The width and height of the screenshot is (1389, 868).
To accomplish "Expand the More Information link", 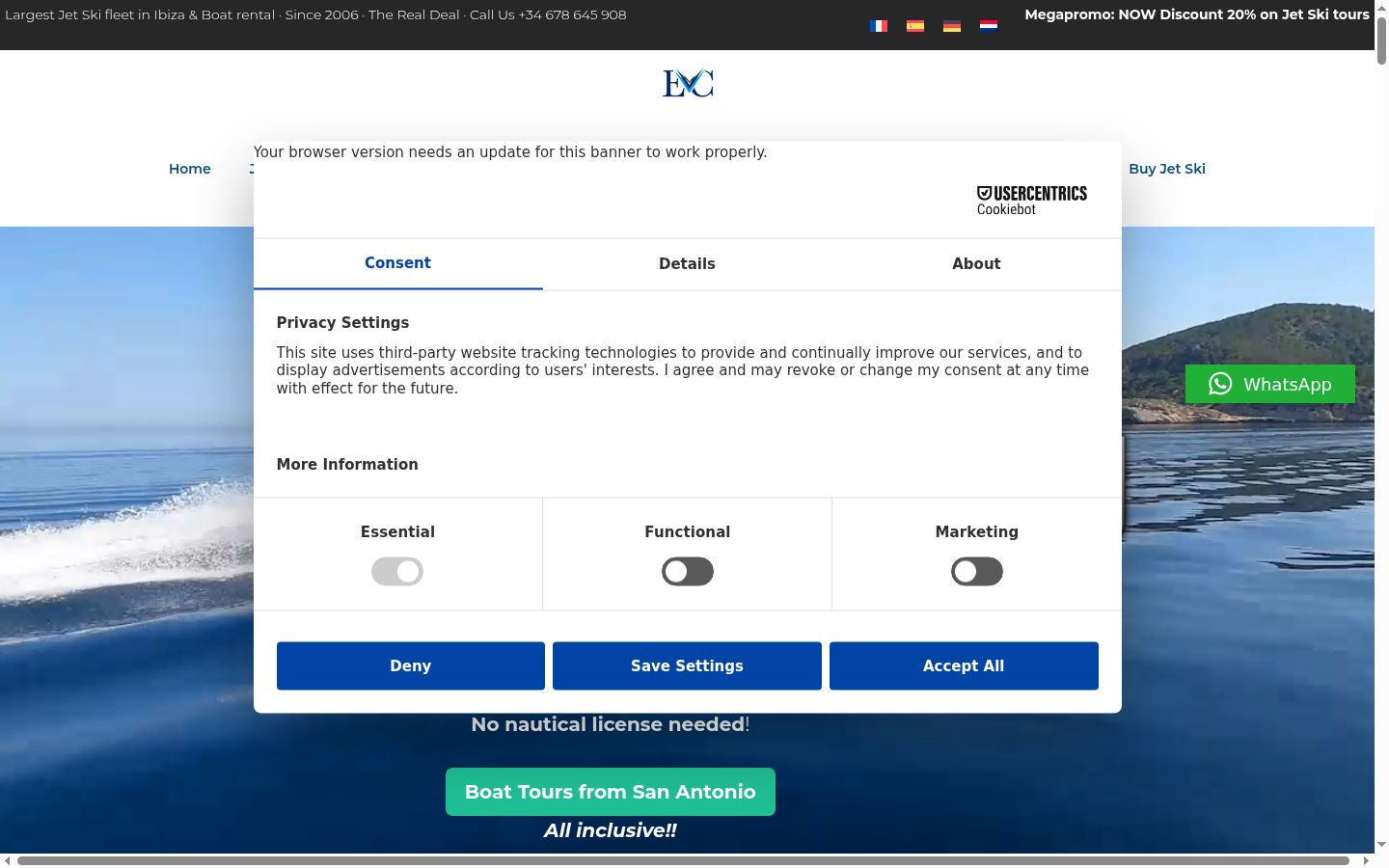I will [x=347, y=465].
